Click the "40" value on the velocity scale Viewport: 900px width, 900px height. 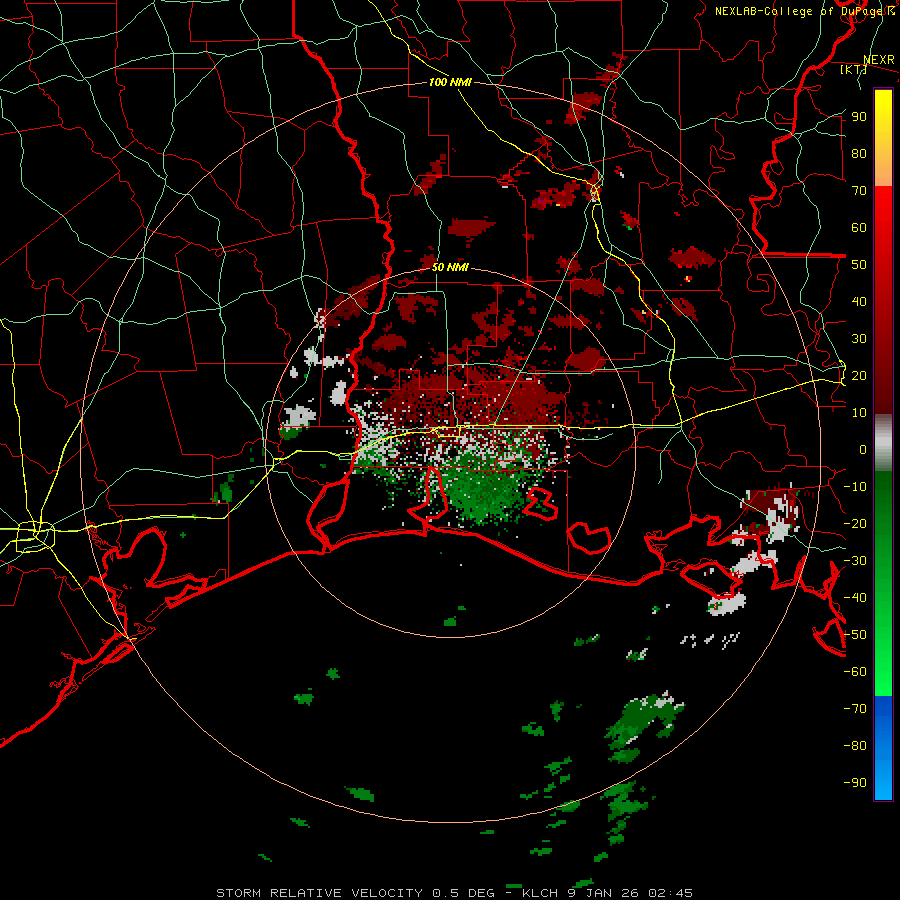coord(859,301)
